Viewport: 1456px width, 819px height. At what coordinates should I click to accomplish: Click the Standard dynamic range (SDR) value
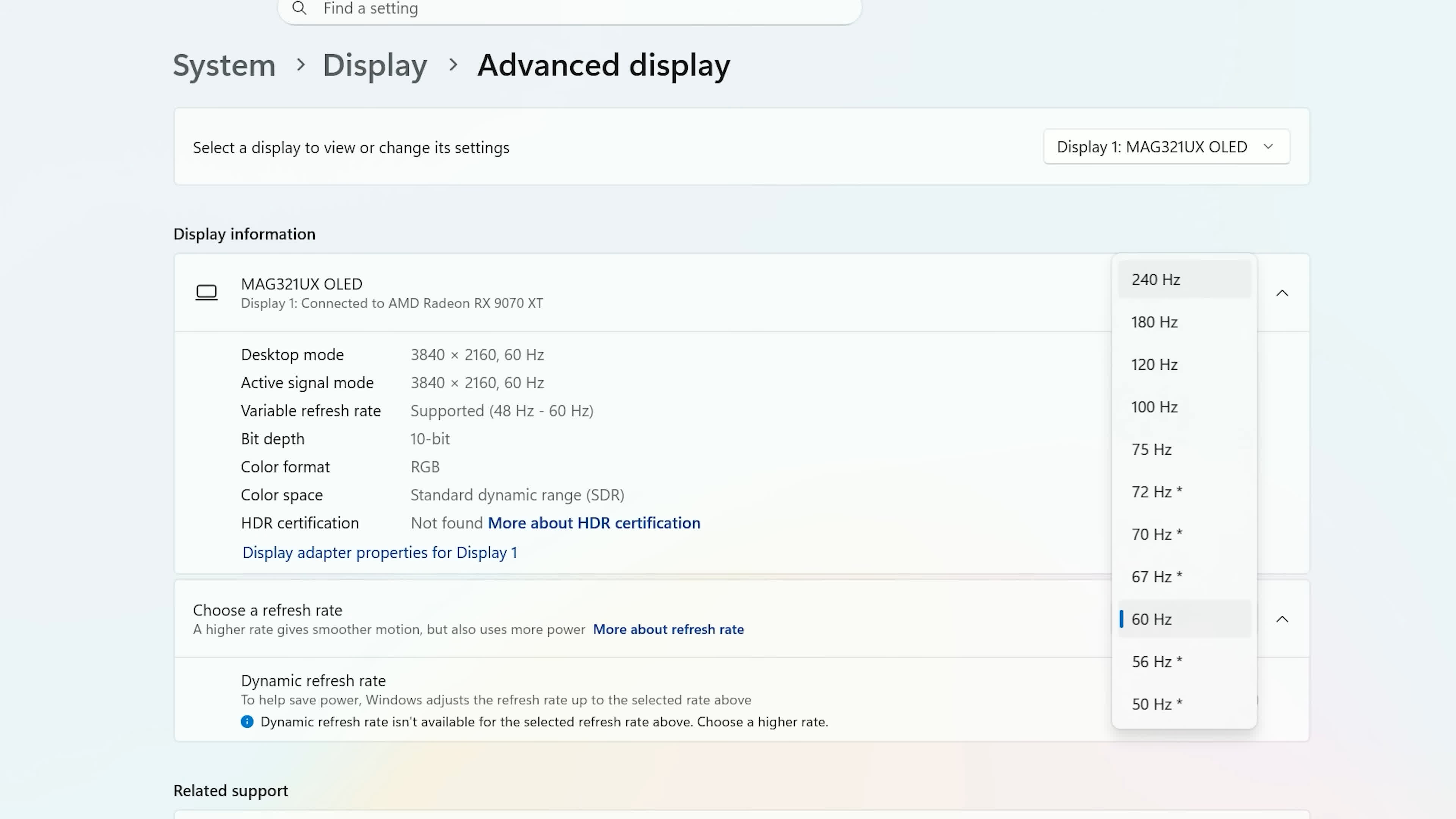[517, 494]
